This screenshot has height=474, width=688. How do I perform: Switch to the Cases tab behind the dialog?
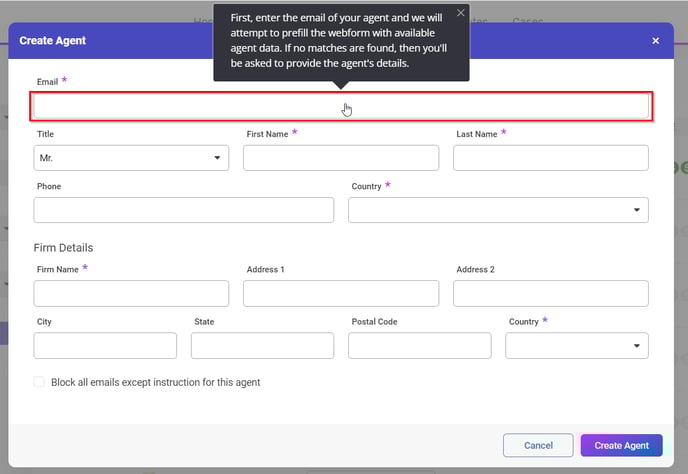(528, 20)
